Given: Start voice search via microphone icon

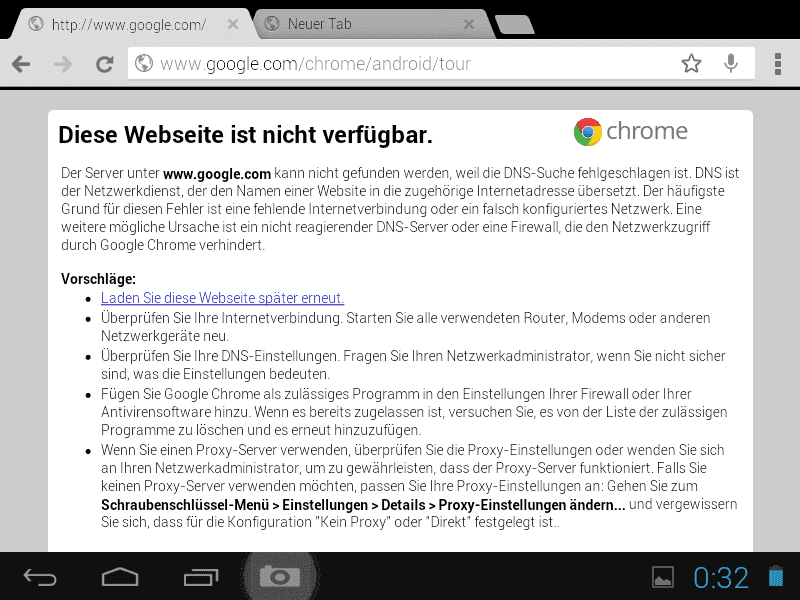Looking at the screenshot, I should coord(731,63).
